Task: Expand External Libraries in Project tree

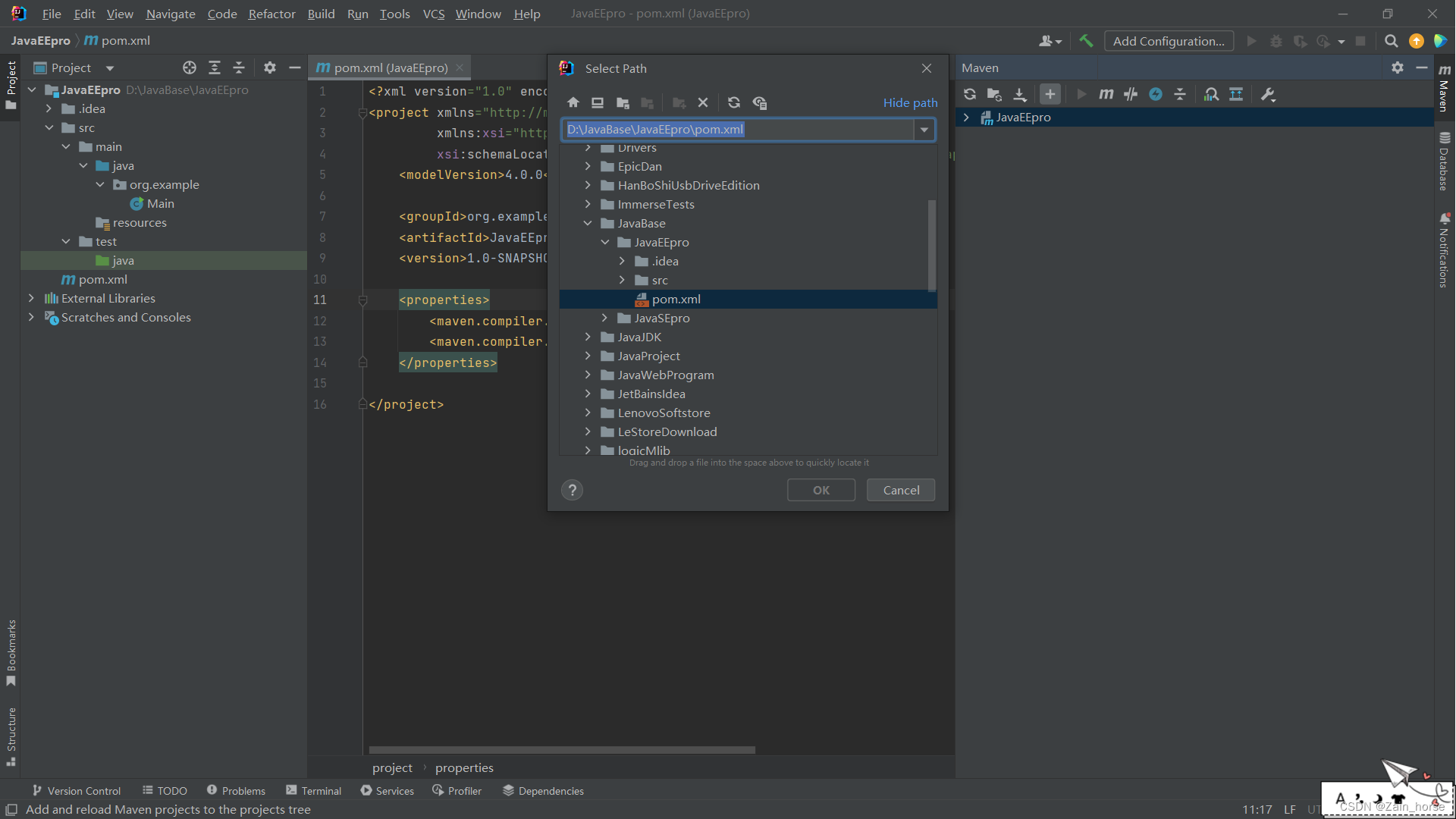Action: click(x=31, y=298)
